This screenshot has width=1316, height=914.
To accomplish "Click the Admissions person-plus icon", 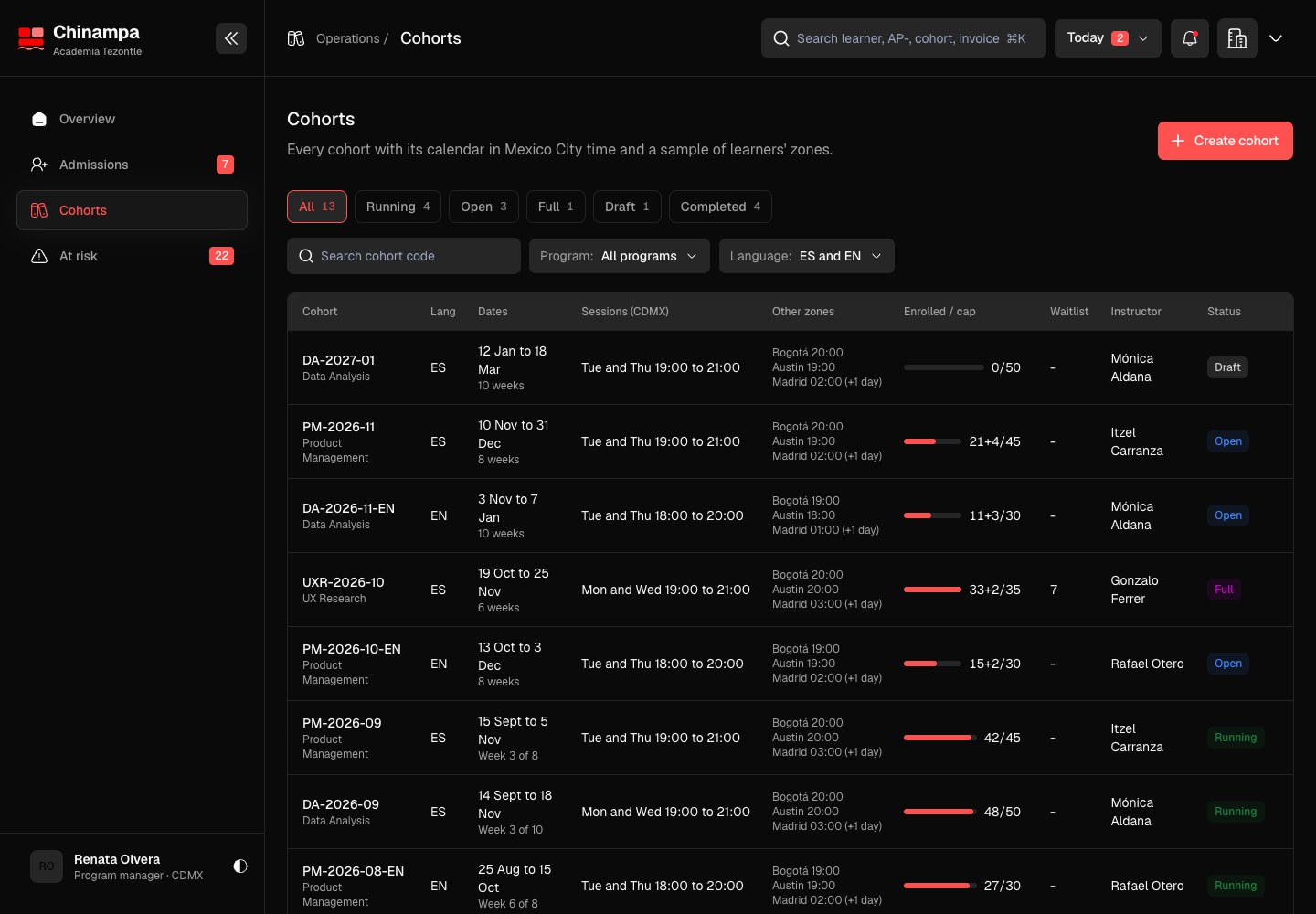I will pos(39,165).
